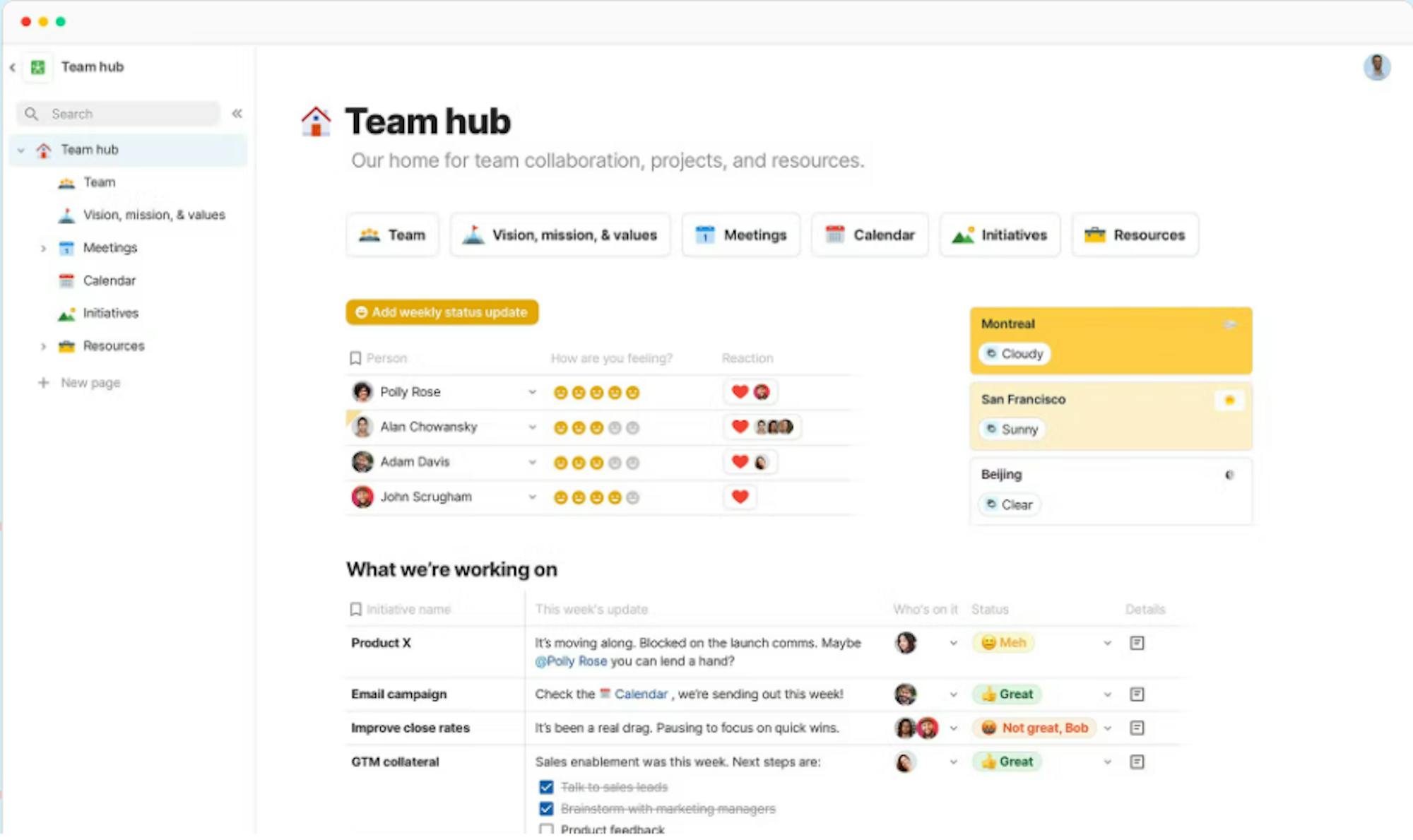Open person dropdown for Alan Chowansky

(532, 427)
